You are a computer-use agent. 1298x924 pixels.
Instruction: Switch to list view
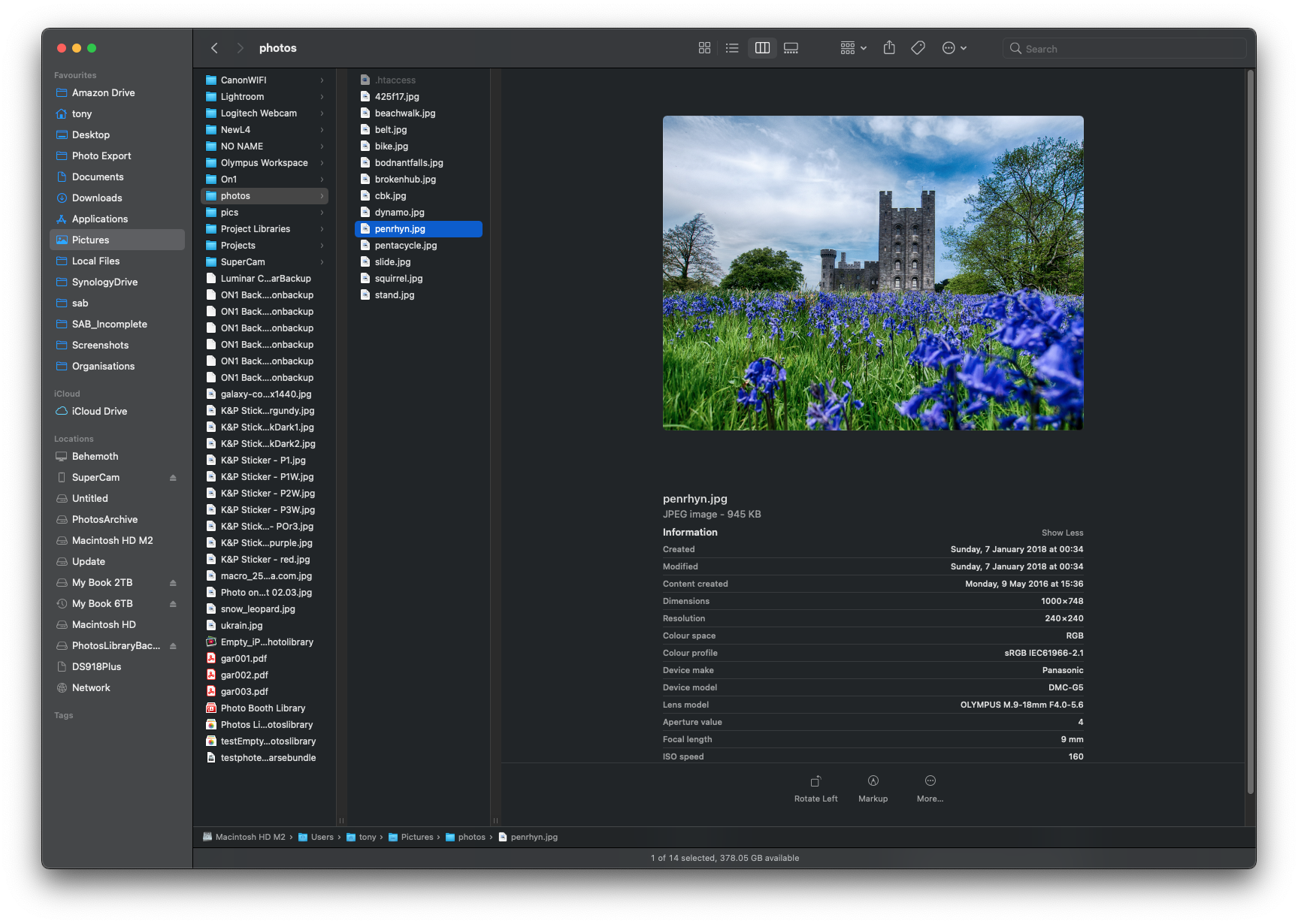[x=732, y=48]
